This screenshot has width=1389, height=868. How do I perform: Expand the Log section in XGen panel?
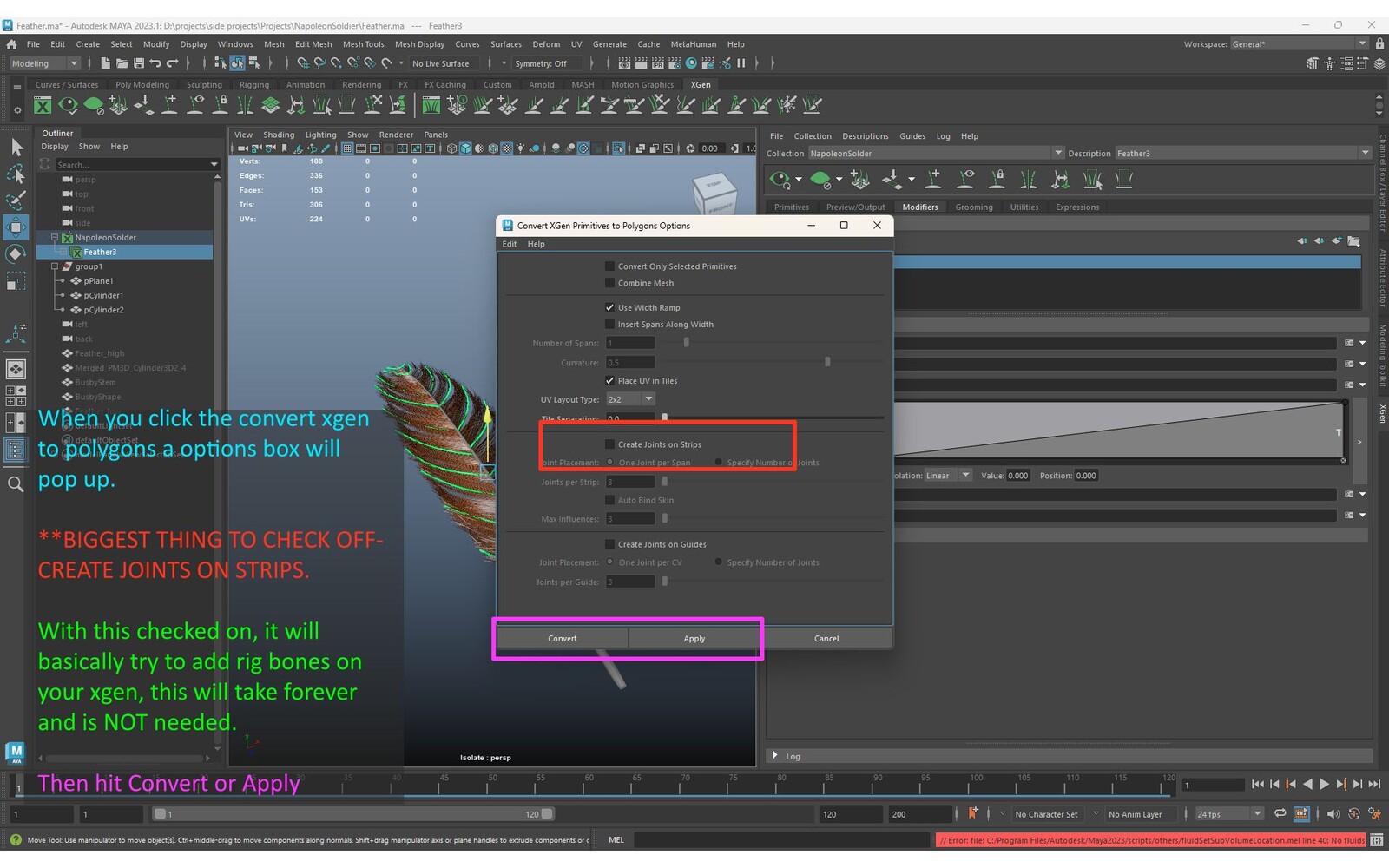[x=775, y=756]
